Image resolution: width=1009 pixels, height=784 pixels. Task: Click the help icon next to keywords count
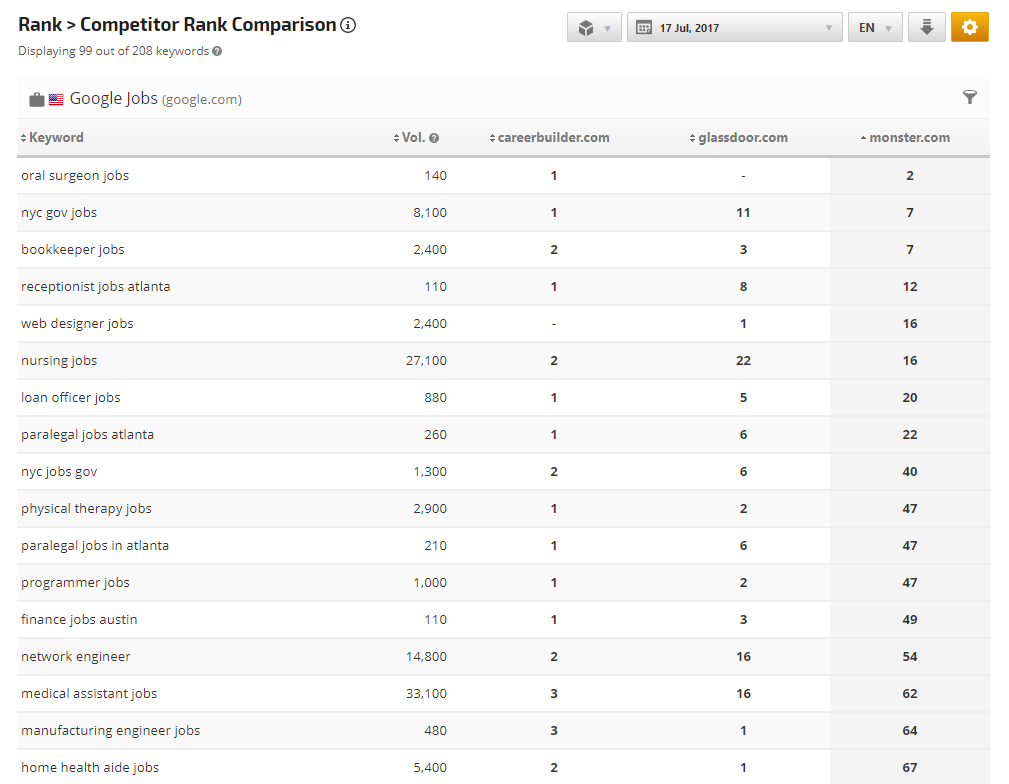tap(217, 51)
